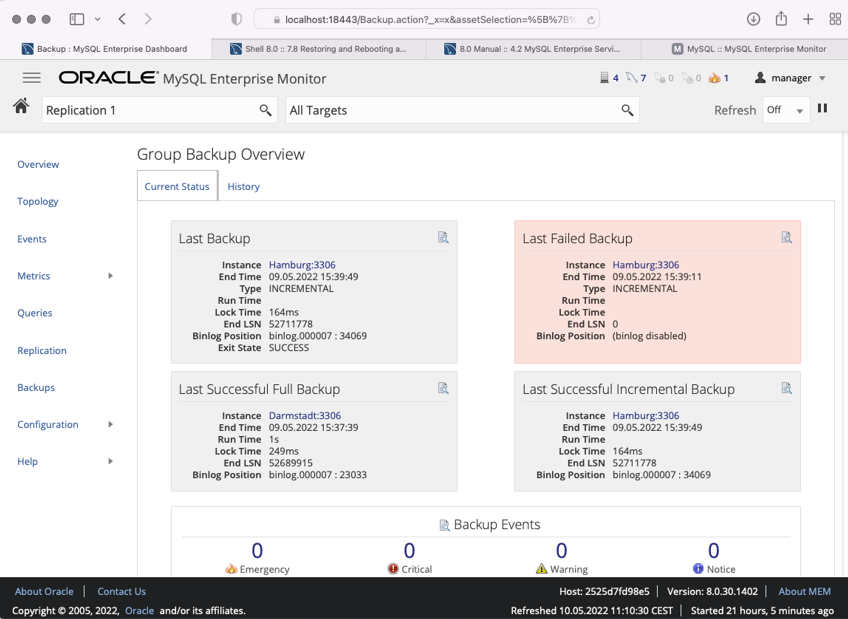This screenshot has width=848, height=619.
Task: Open Hamburg:3306 link in Last Failed Backup
Action: pos(646,265)
